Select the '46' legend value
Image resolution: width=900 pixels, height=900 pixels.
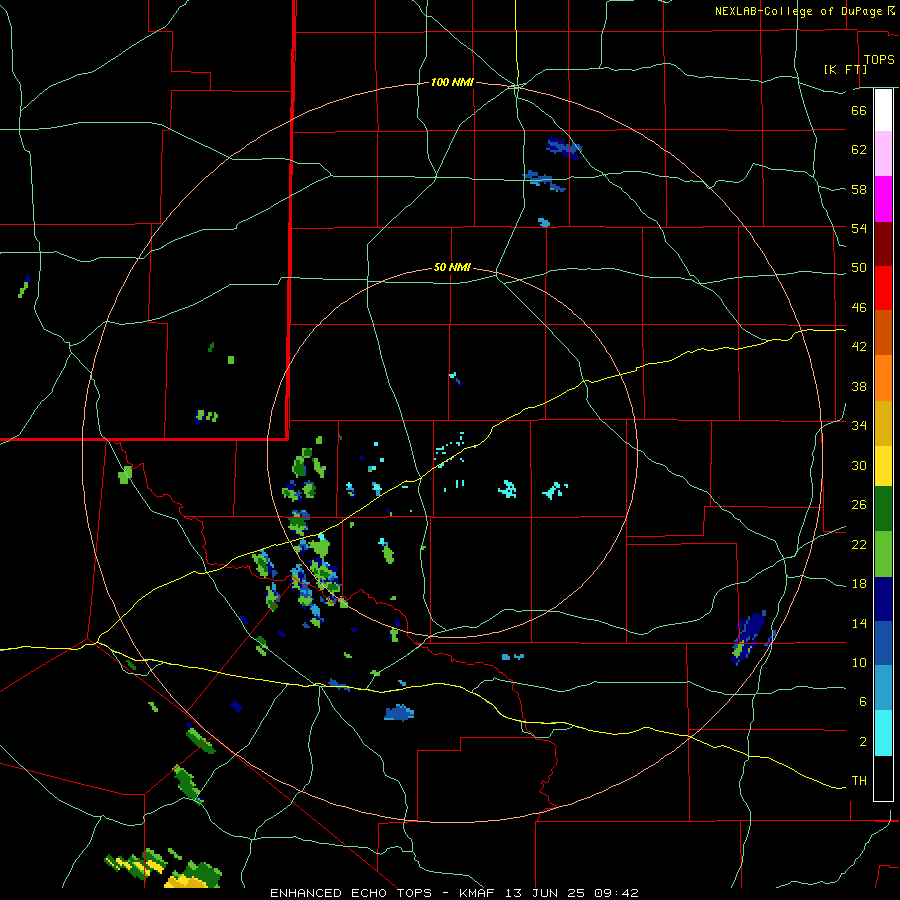(859, 308)
